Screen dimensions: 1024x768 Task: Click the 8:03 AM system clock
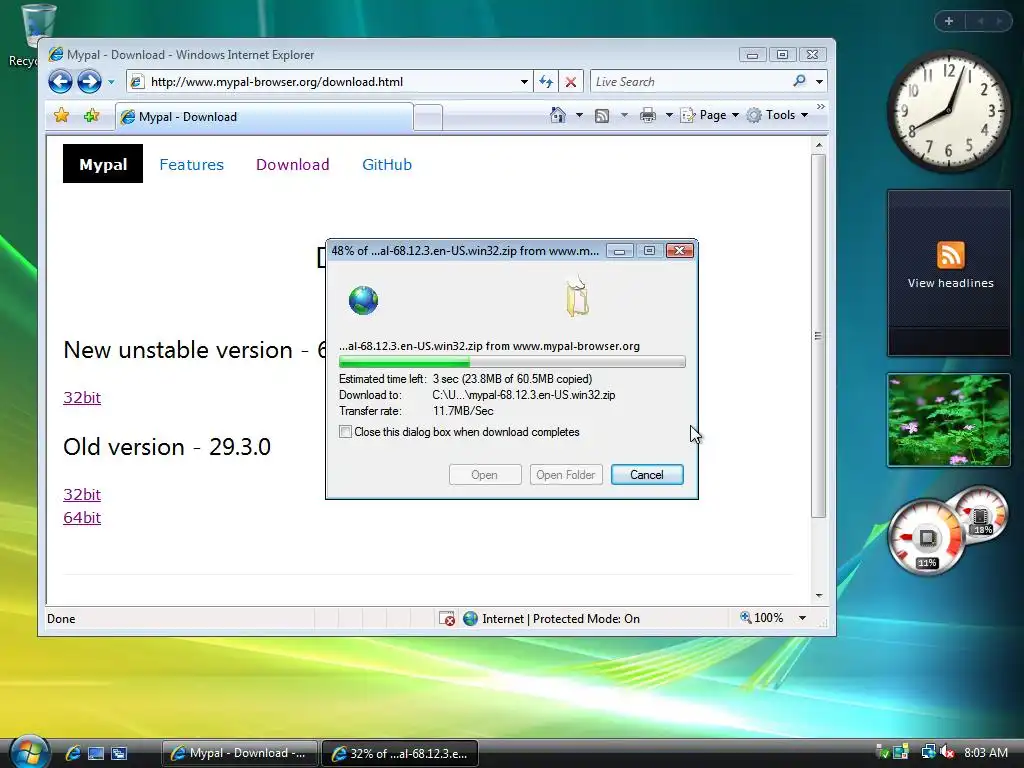(986, 753)
